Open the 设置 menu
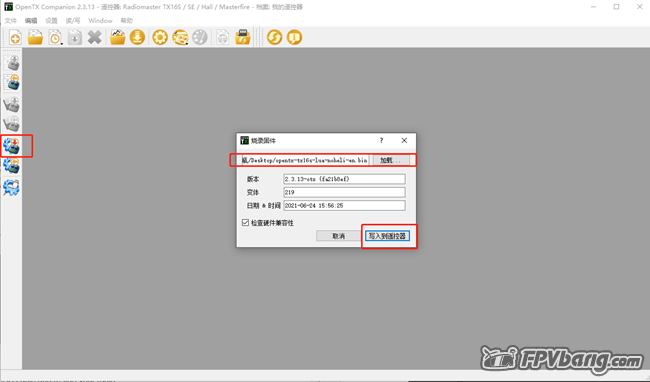 [x=51, y=21]
